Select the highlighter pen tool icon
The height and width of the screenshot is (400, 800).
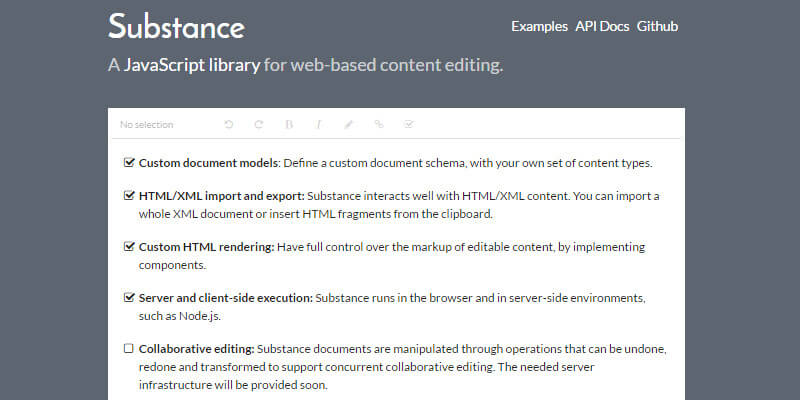[349, 125]
